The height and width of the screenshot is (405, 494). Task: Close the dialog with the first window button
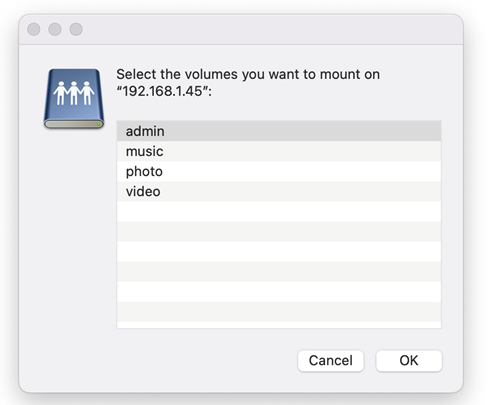(34, 29)
